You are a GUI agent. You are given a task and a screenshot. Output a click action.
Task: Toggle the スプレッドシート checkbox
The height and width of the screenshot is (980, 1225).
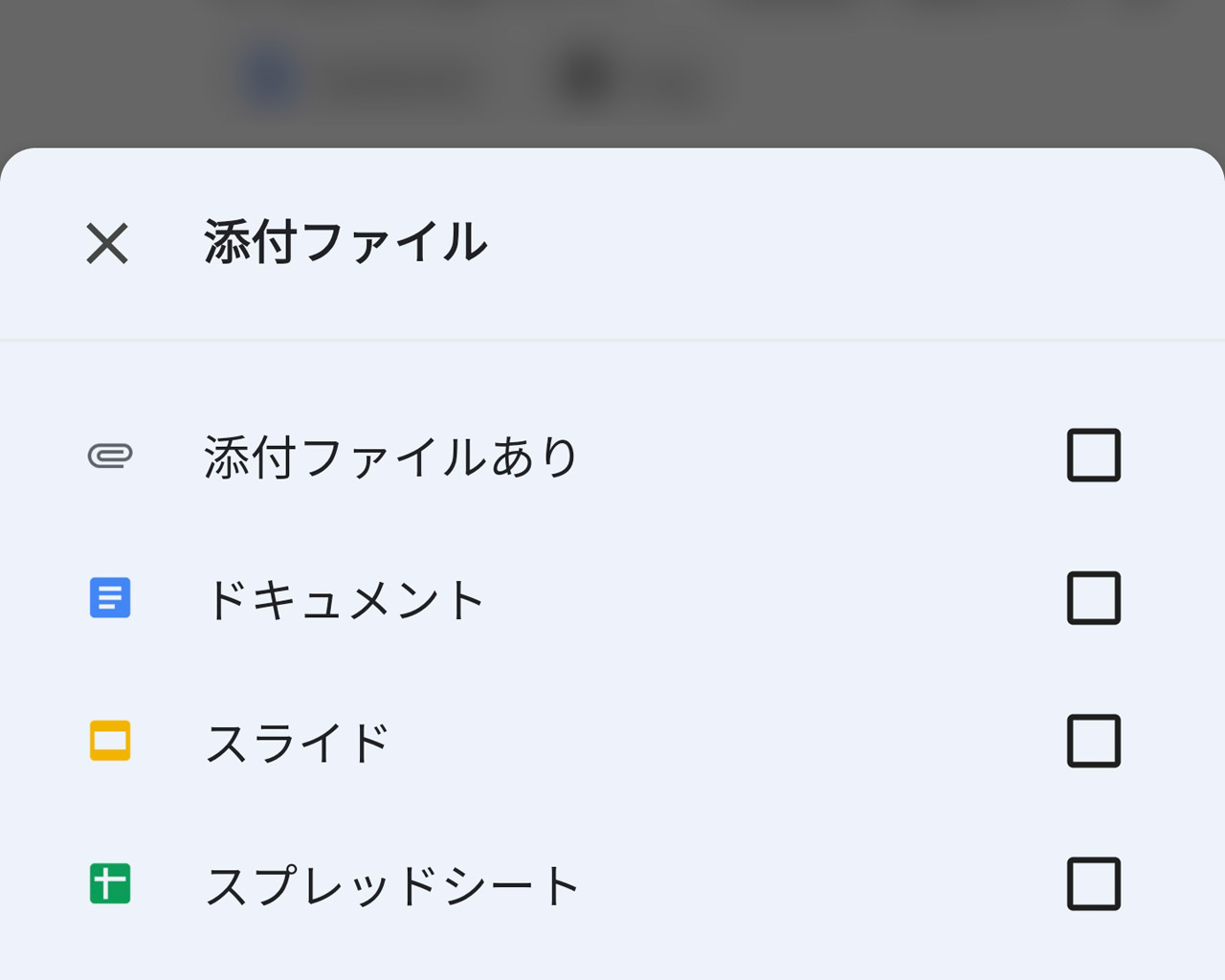tap(1094, 883)
